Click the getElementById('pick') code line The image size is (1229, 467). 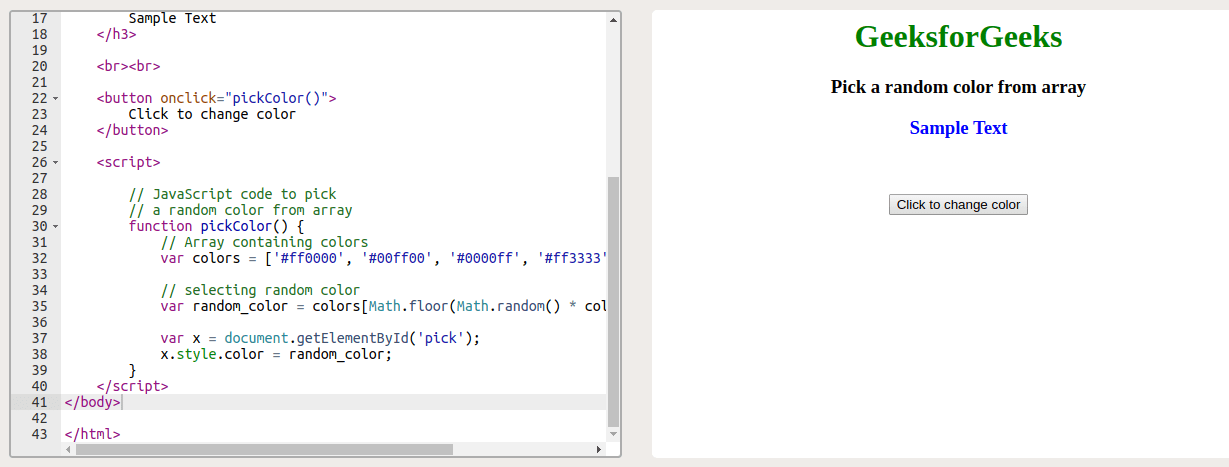tap(320, 338)
